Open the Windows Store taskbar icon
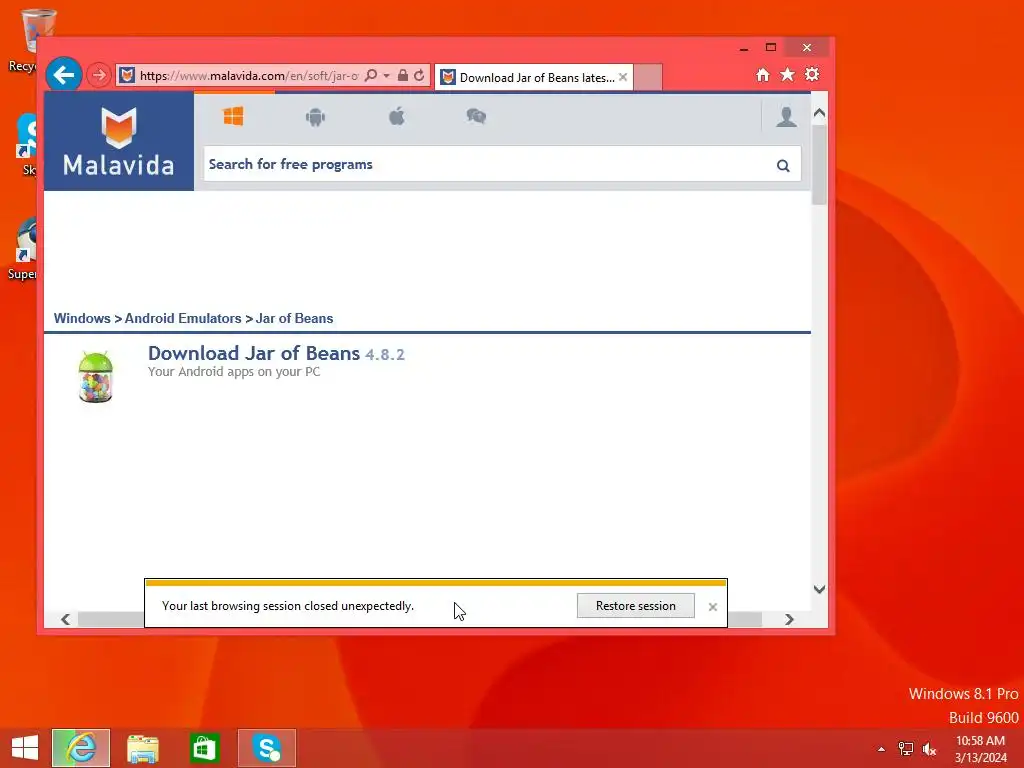Viewport: 1024px width, 768px height. click(204, 748)
